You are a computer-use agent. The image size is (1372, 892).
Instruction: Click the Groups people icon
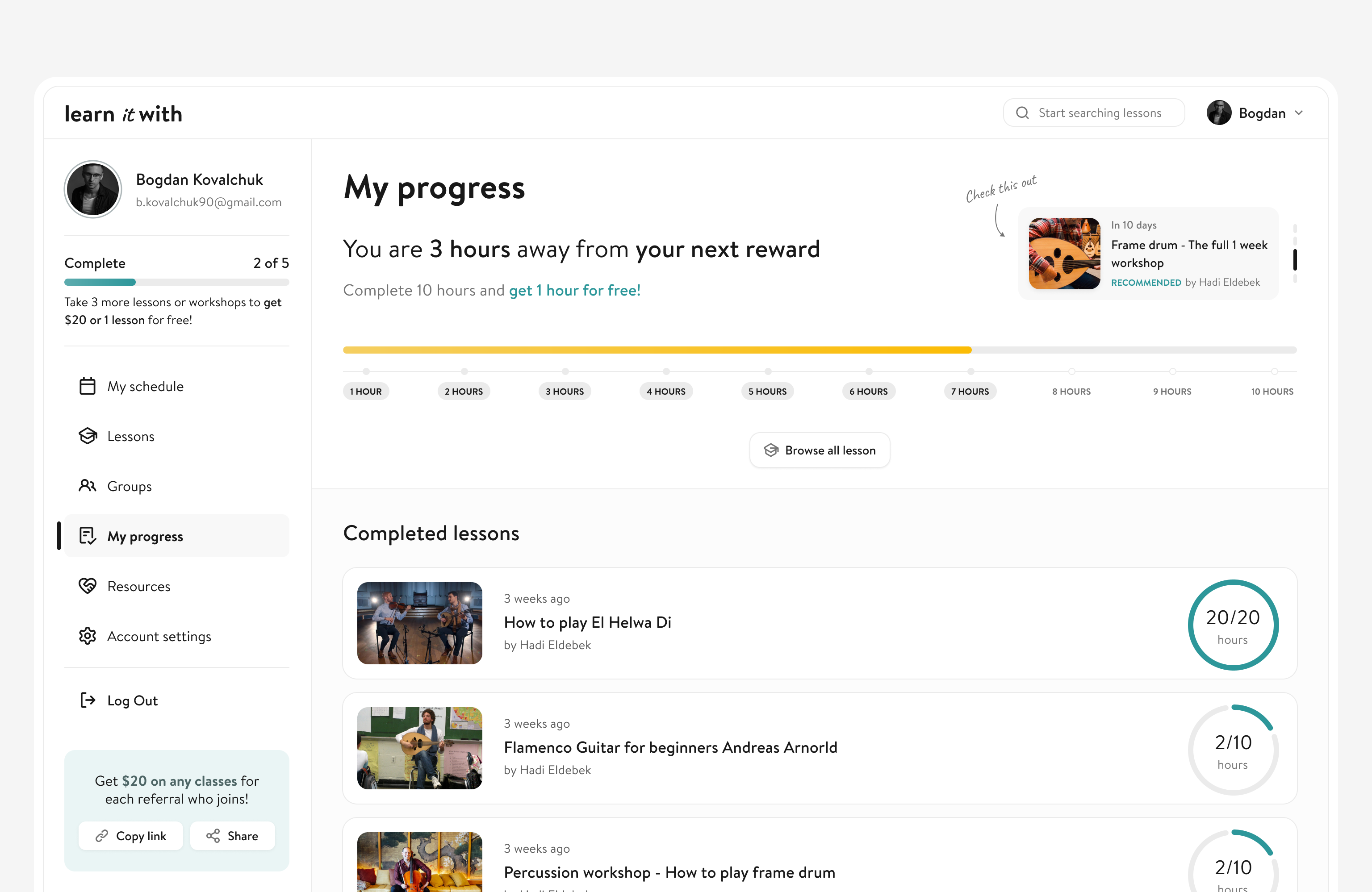(87, 486)
